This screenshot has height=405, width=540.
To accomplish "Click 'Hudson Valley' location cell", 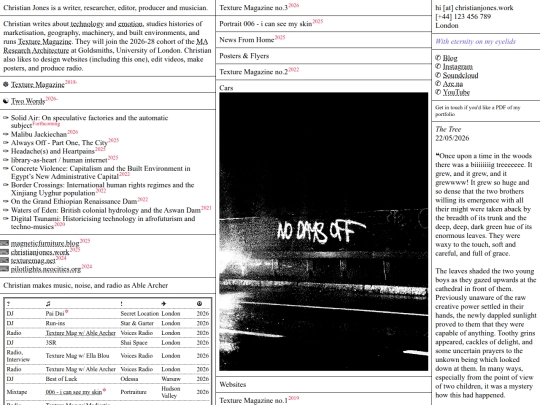I will pos(171,392).
